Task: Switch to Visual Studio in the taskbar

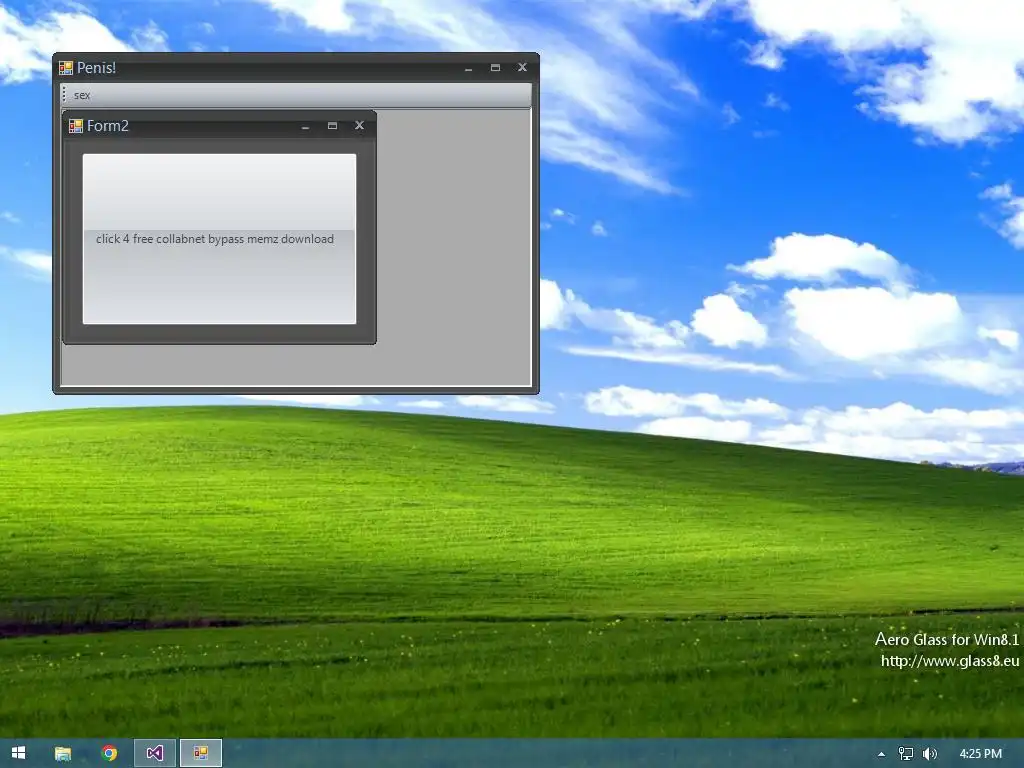Action: click(155, 753)
